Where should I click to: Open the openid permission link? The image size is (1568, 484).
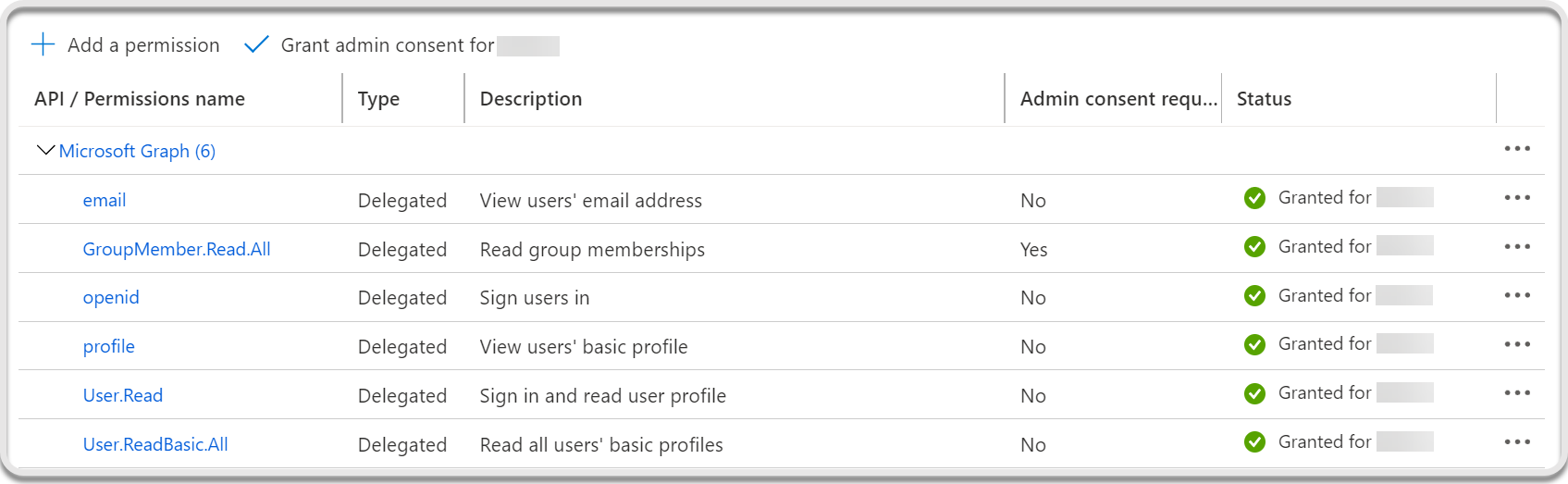[111, 297]
